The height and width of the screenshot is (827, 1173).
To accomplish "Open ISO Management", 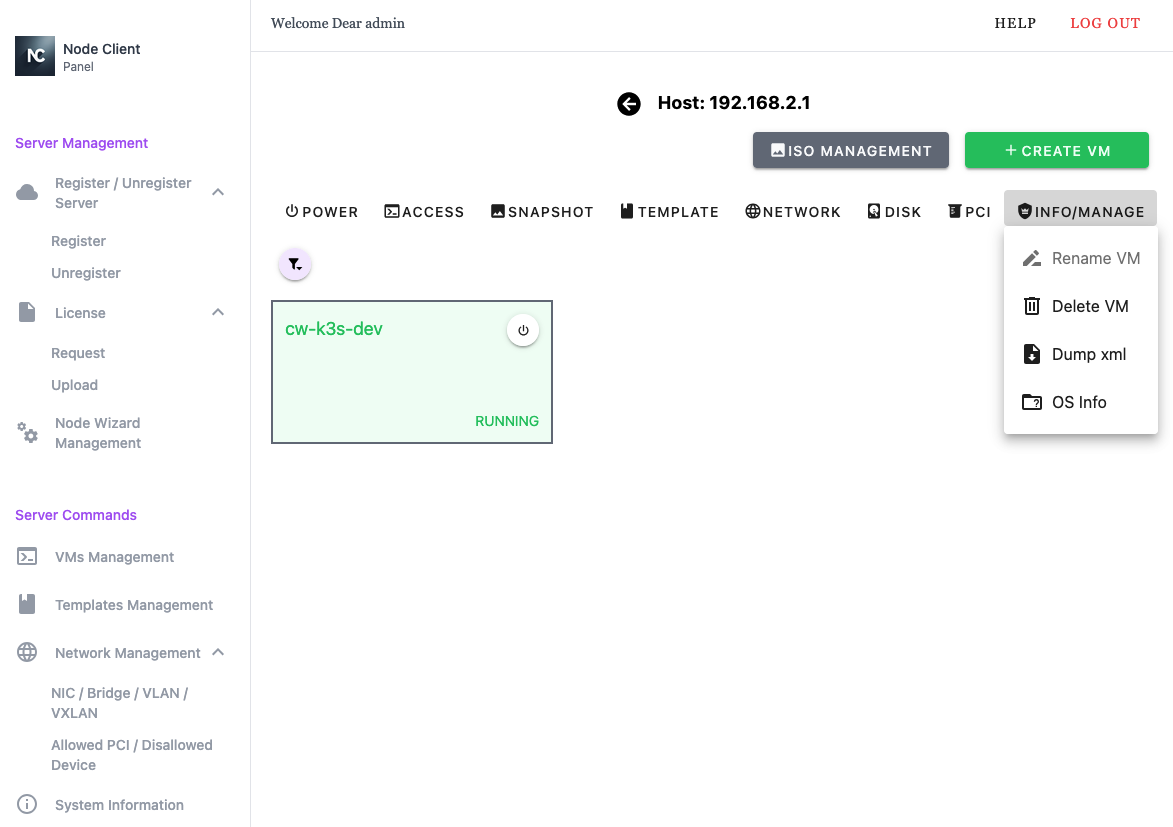I will [850, 151].
